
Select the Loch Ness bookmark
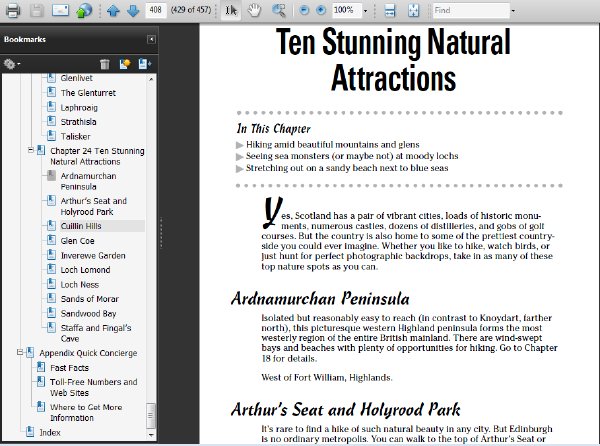click(80, 285)
